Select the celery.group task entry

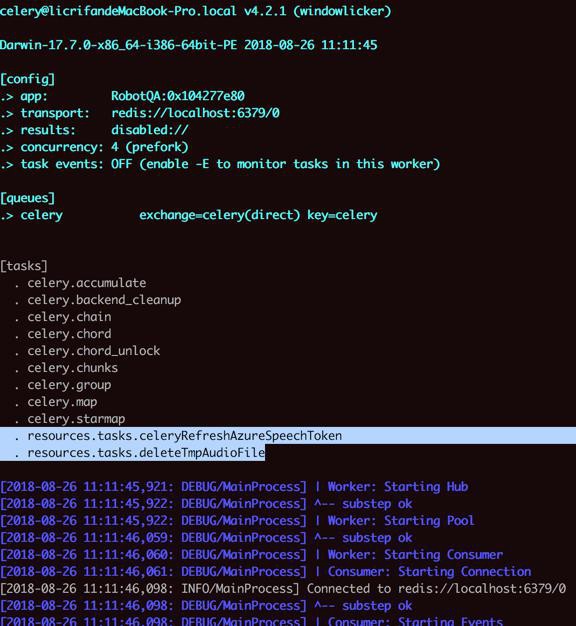pyautogui.click(x=63, y=385)
